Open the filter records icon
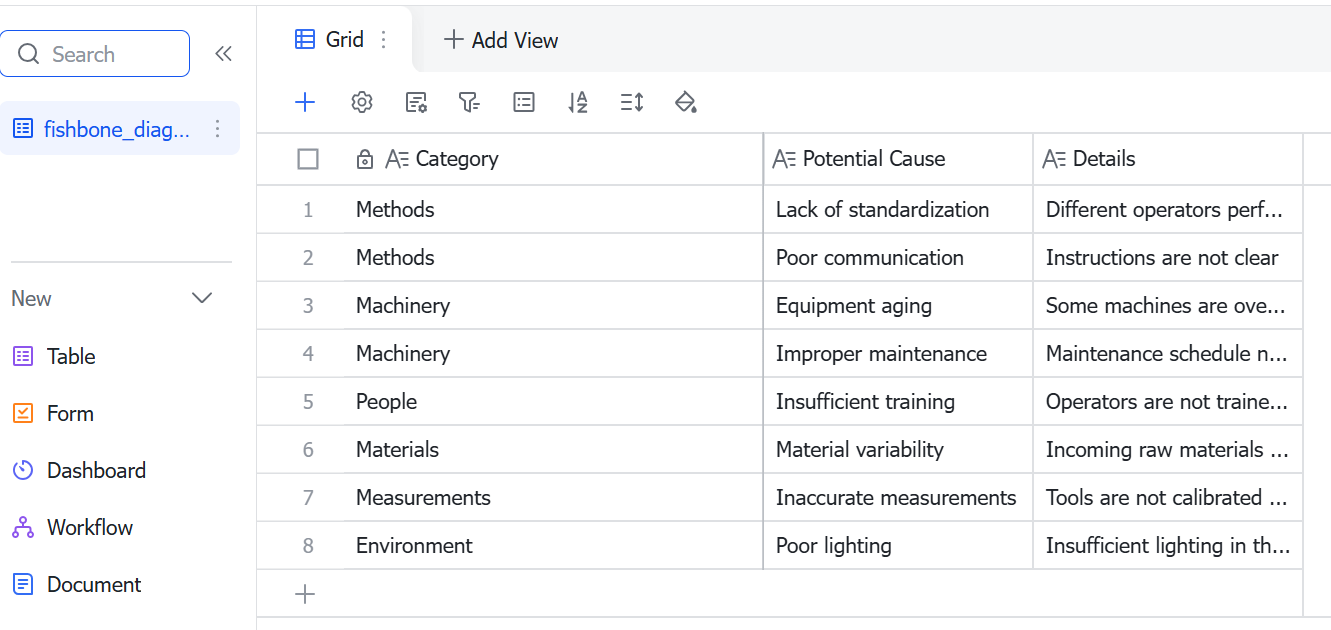This screenshot has height=630, width=1331. click(469, 102)
